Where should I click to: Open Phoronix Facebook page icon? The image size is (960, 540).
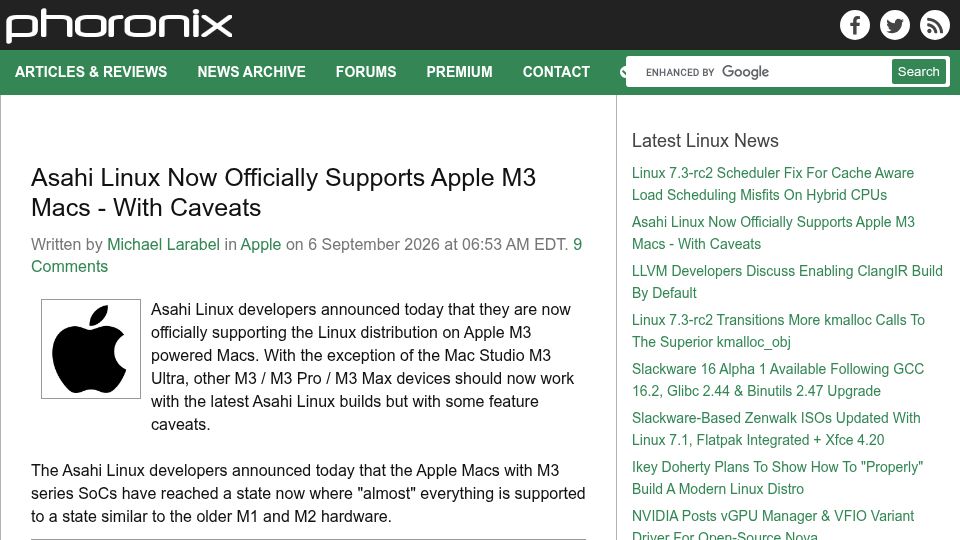click(855, 25)
